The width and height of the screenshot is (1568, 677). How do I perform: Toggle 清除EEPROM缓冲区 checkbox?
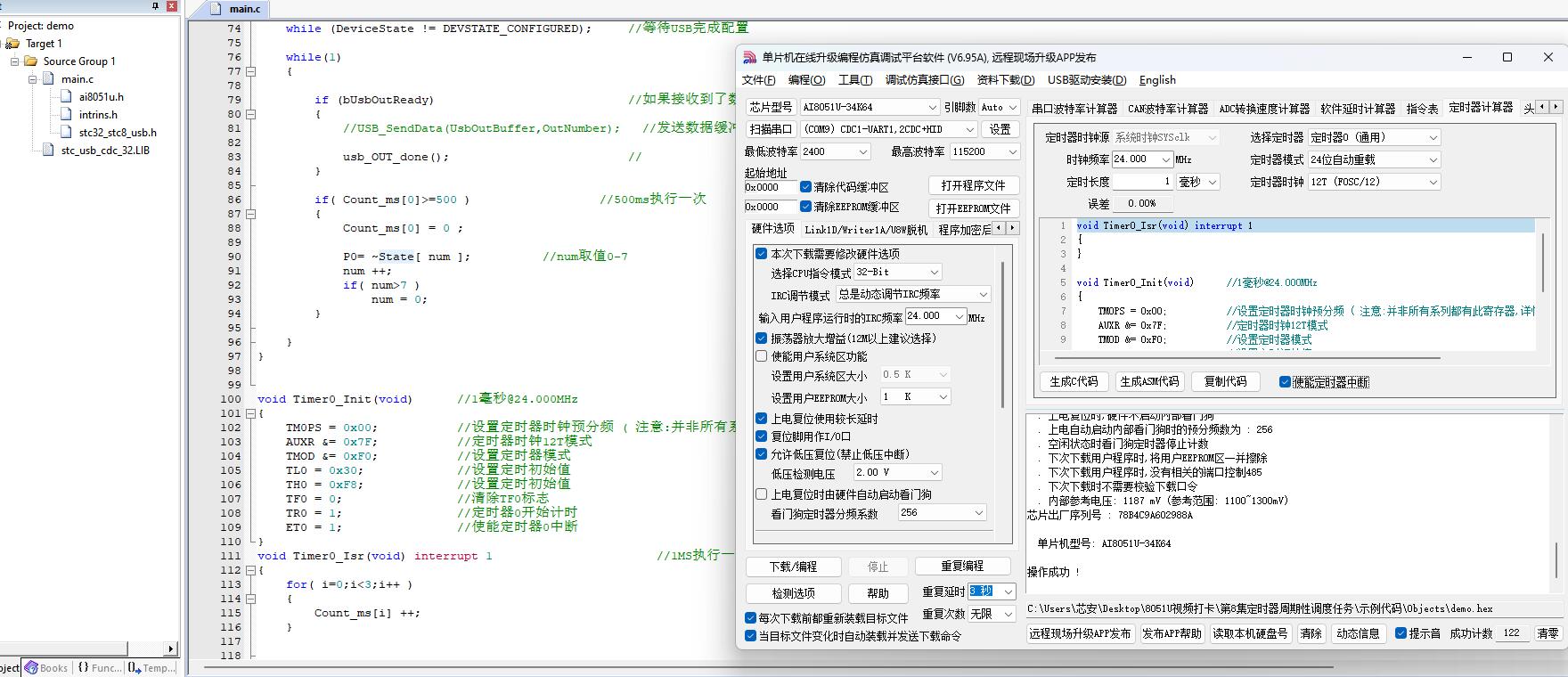pyautogui.click(x=805, y=207)
